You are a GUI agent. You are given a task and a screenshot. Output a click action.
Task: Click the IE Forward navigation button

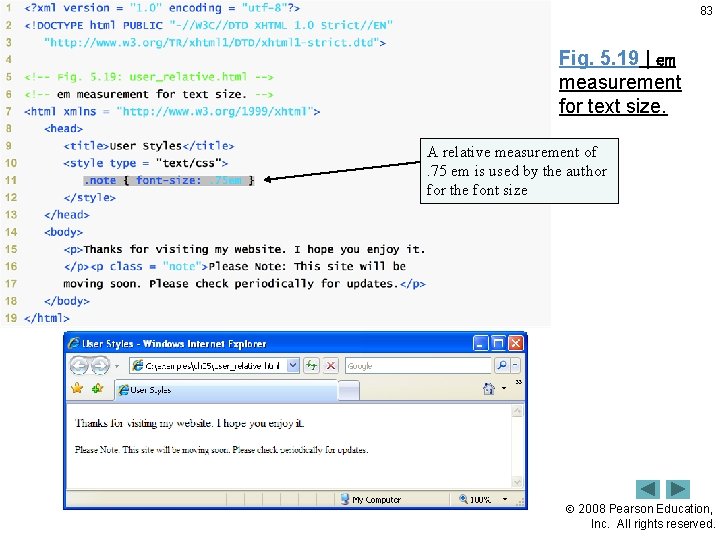100,366
